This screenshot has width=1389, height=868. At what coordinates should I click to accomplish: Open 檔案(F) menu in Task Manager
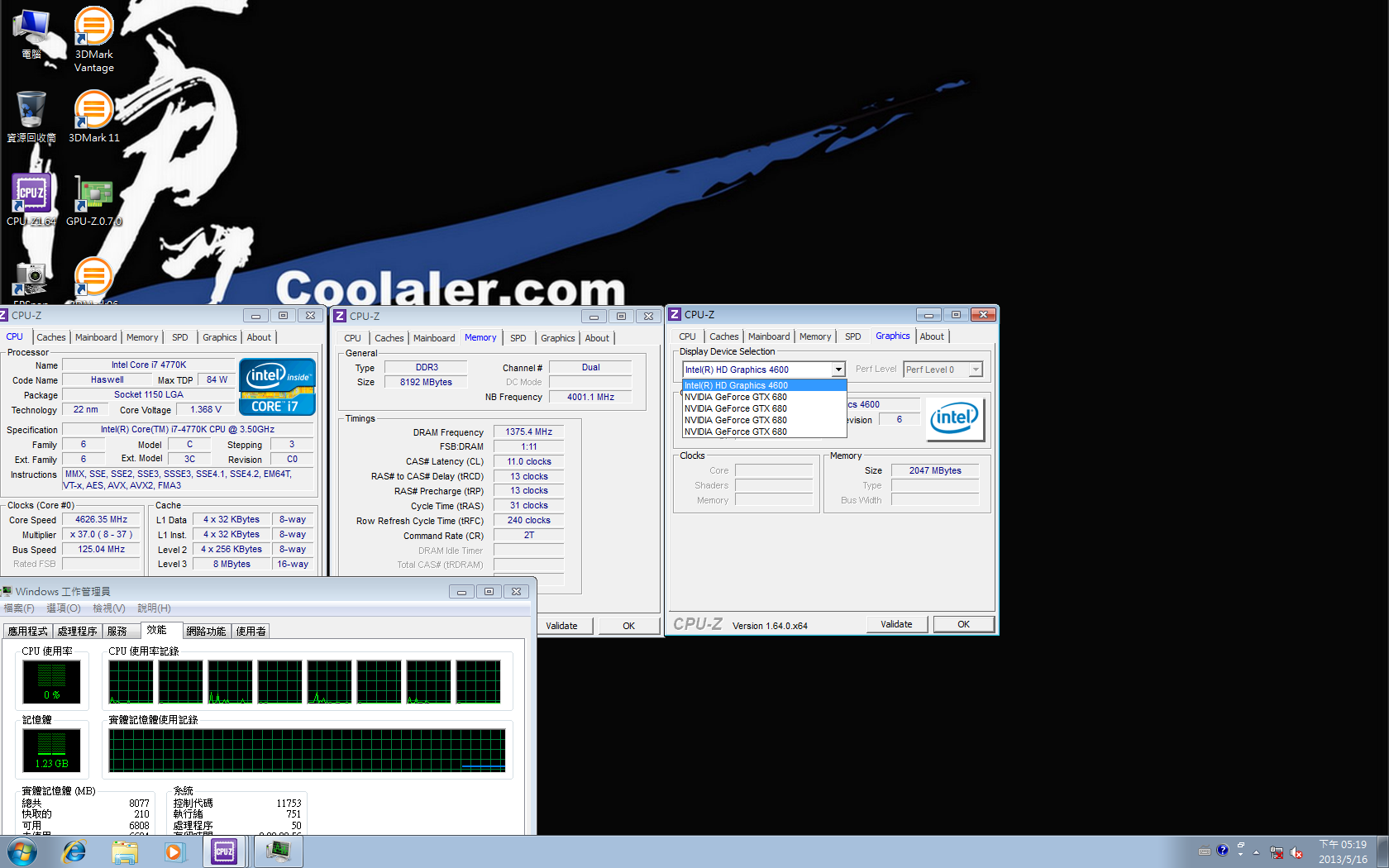click(19, 608)
